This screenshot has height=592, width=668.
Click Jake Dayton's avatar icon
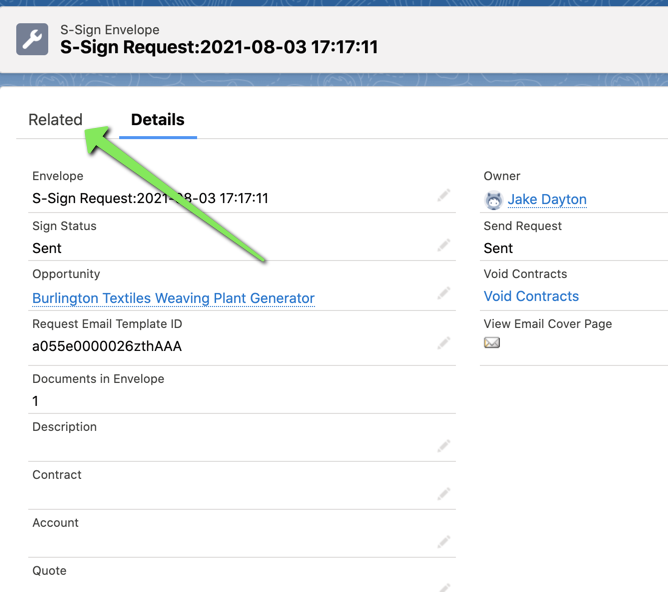[x=494, y=200]
